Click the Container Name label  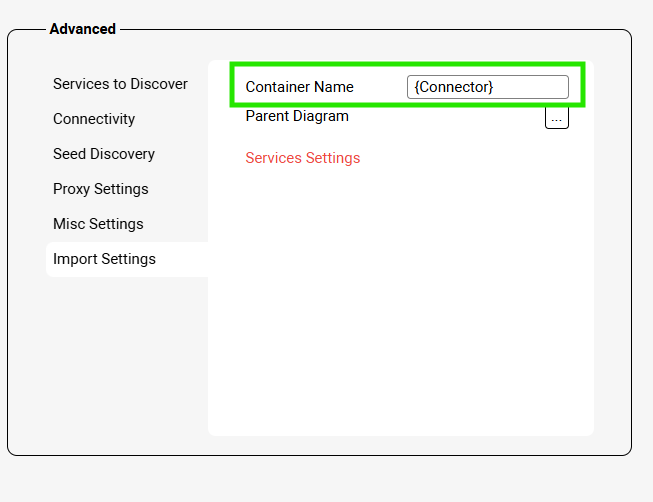click(299, 87)
